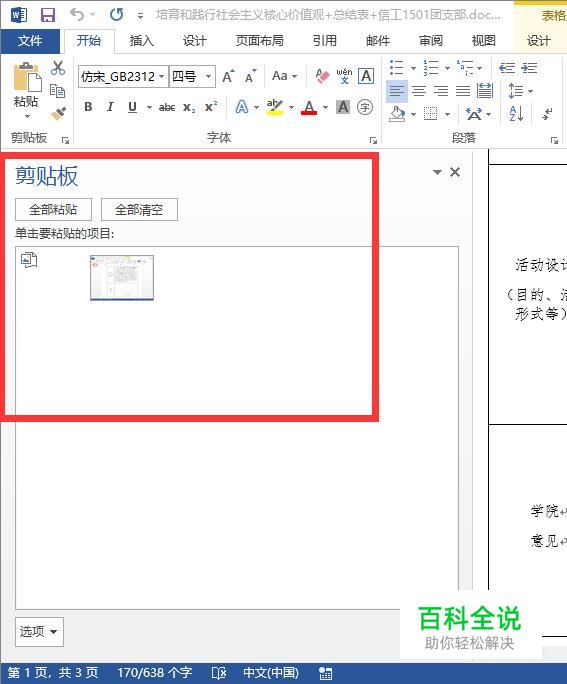Sort paragraph A-Z icon
Image resolution: width=567 pixels, height=684 pixels.
(x=516, y=114)
